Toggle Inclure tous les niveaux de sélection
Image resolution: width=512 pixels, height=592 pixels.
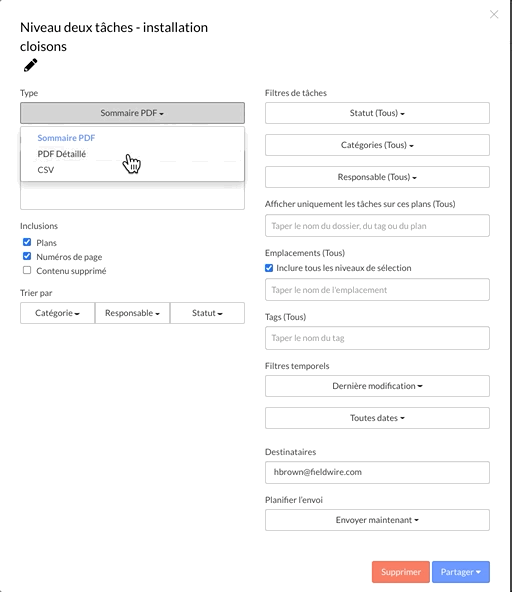click(269, 268)
